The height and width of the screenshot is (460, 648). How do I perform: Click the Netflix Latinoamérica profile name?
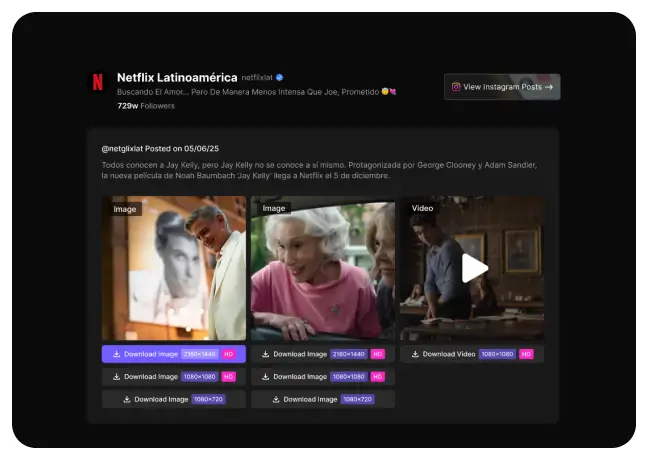pyautogui.click(x=177, y=77)
